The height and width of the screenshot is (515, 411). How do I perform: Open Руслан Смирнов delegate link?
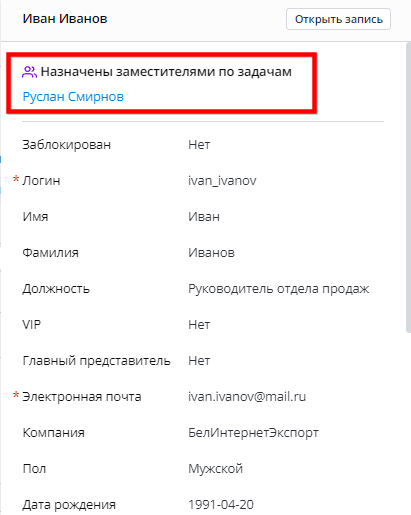click(73, 97)
